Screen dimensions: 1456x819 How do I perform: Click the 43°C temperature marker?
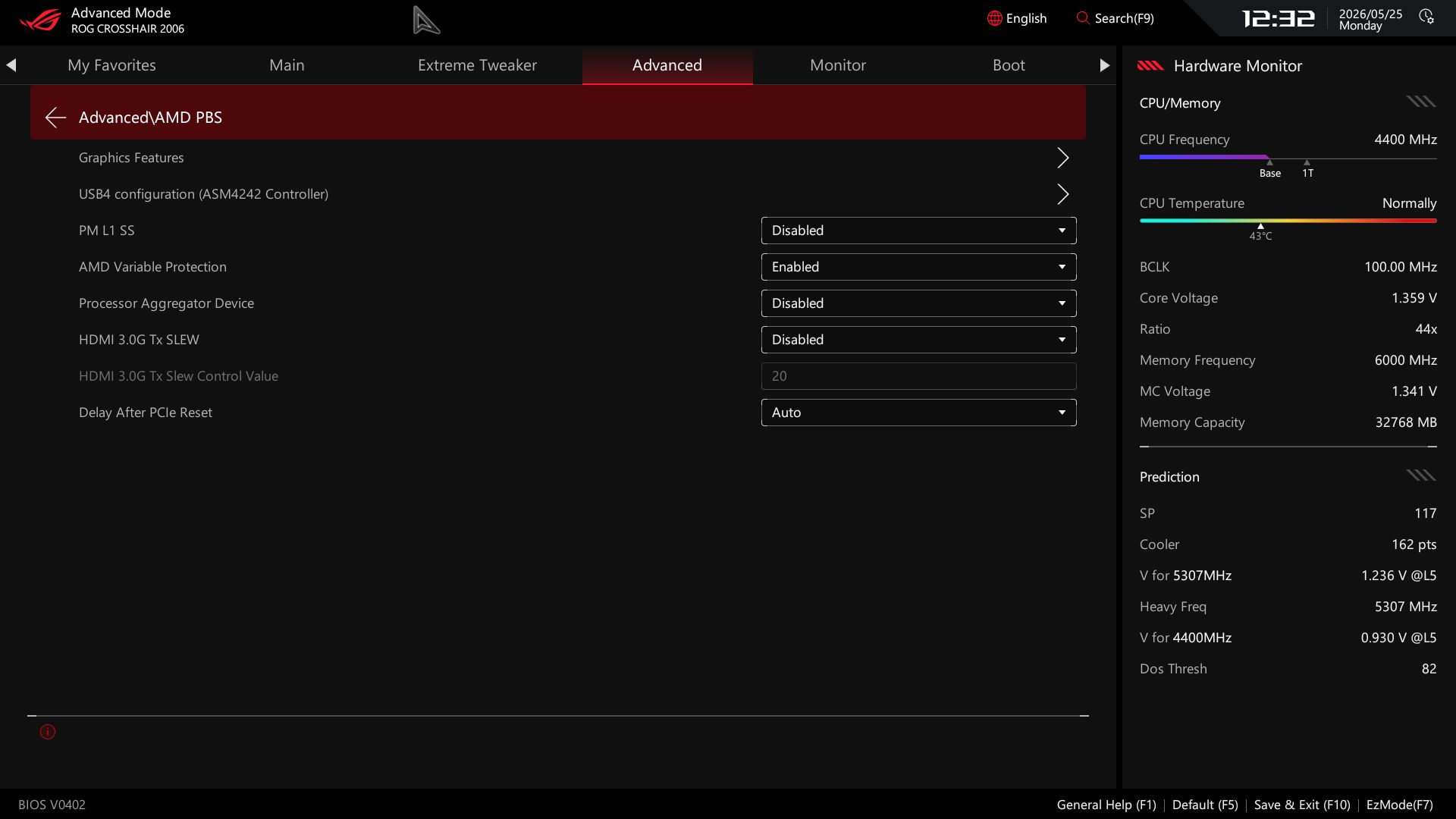pos(1260,233)
